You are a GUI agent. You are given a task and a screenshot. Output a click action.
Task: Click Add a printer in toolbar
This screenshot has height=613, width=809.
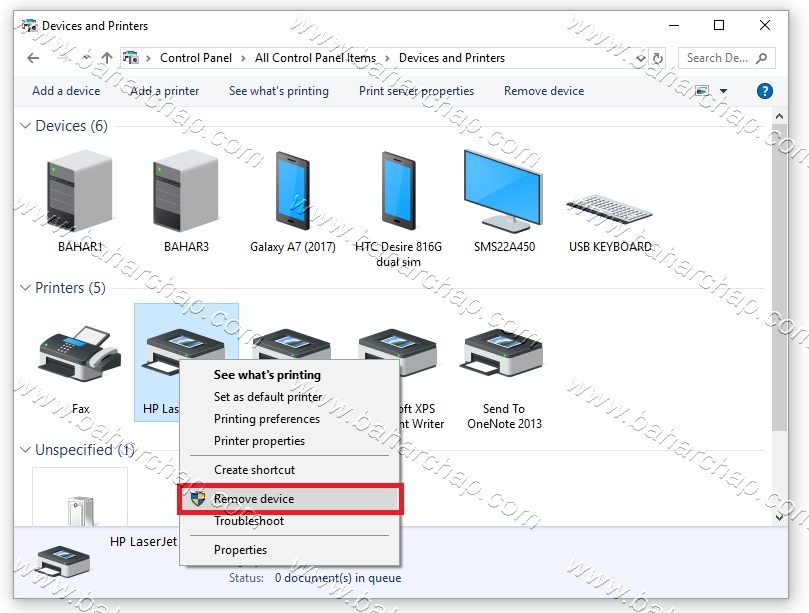coord(165,91)
